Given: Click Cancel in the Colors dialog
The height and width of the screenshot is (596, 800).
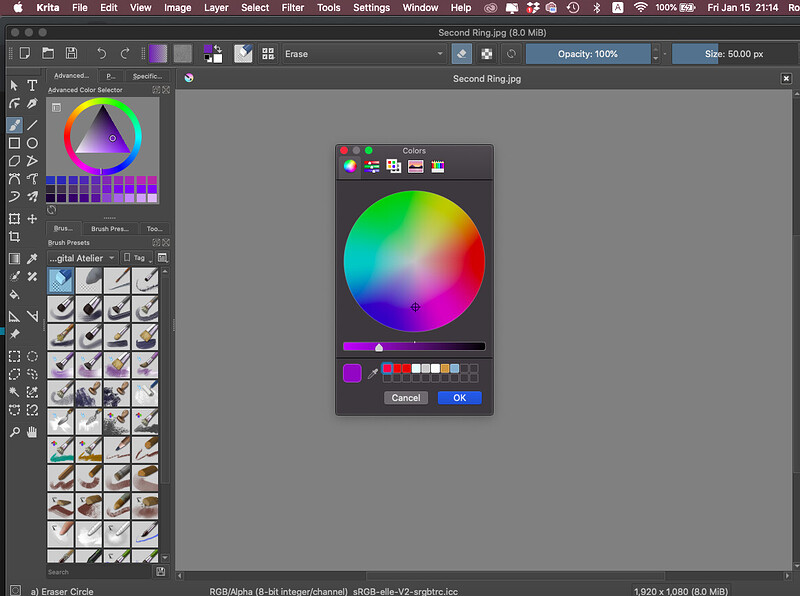Looking at the screenshot, I should pos(404,397).
